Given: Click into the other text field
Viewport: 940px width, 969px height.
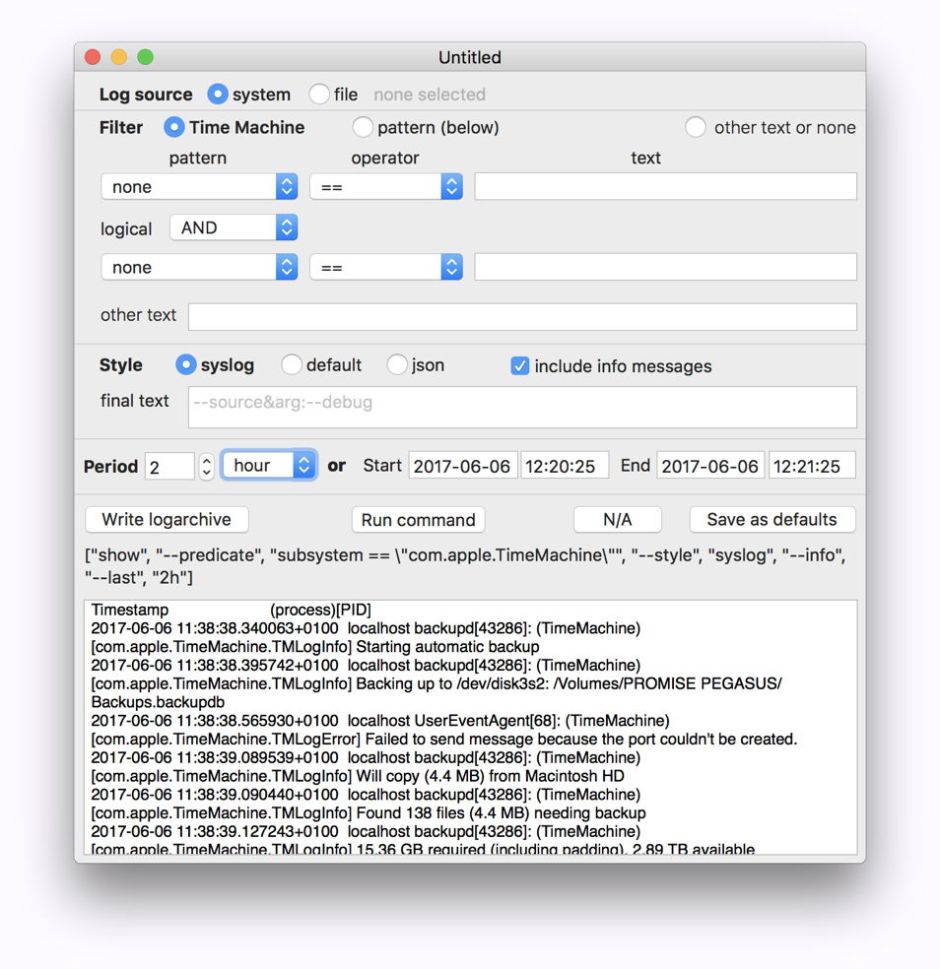Looking at the screenshot, I should click(x=522, y=316).
